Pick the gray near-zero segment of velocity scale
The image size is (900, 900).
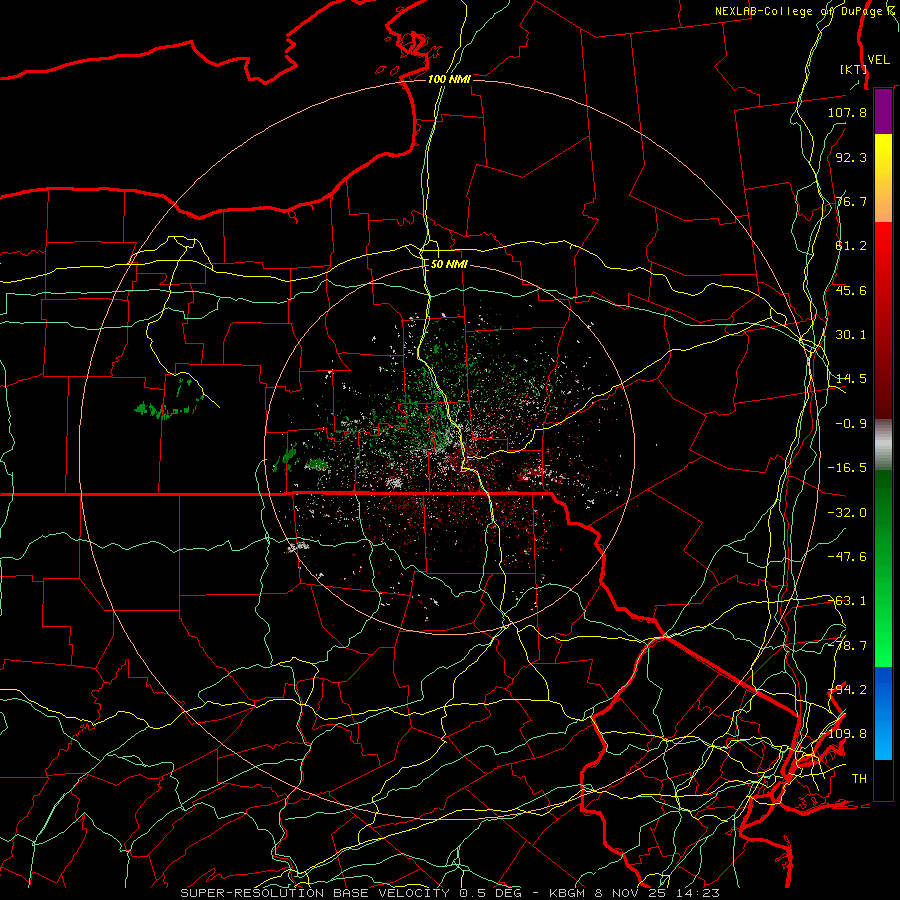(883, 445)
